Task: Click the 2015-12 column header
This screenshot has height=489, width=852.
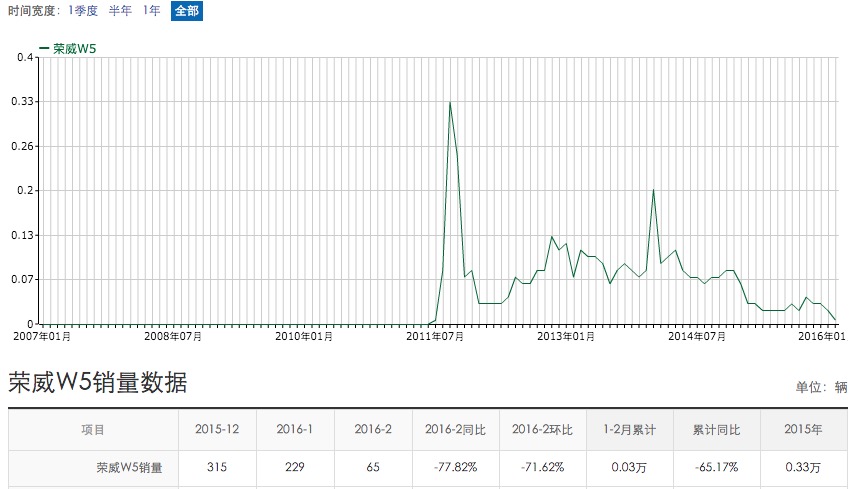Action: click(x=217, y=429)
